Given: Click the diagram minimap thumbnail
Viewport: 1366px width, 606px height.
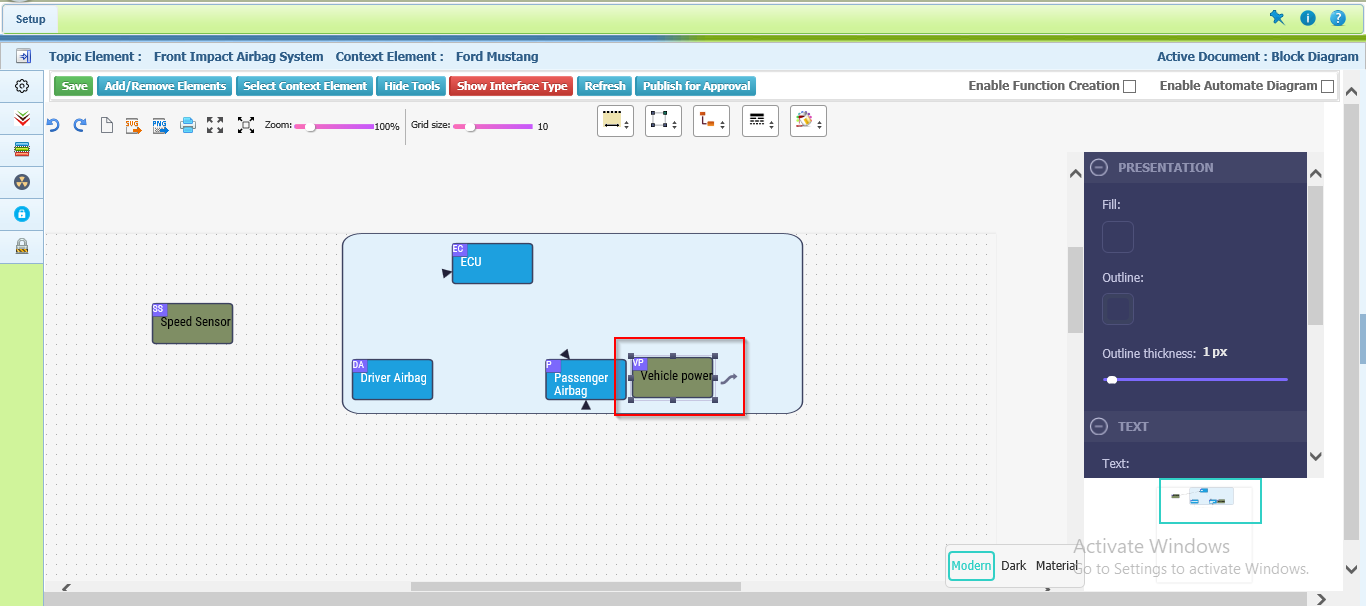Looking at the screenshot, I should tap(1210, 500).
